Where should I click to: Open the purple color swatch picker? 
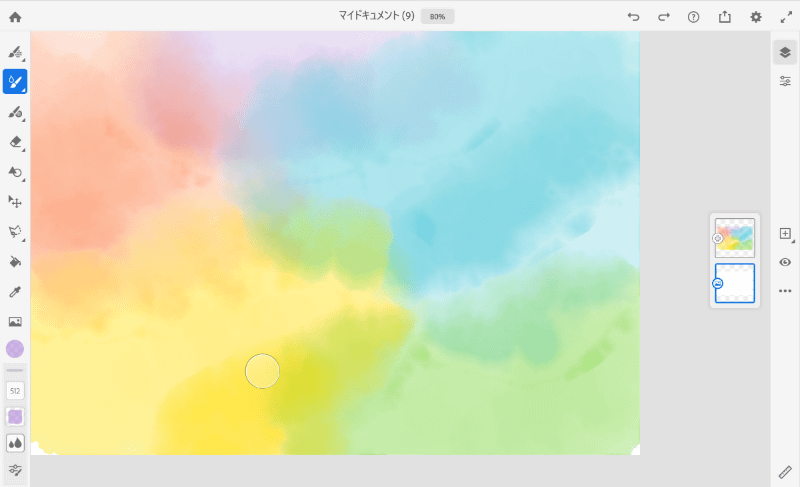[x=15, y=349]
